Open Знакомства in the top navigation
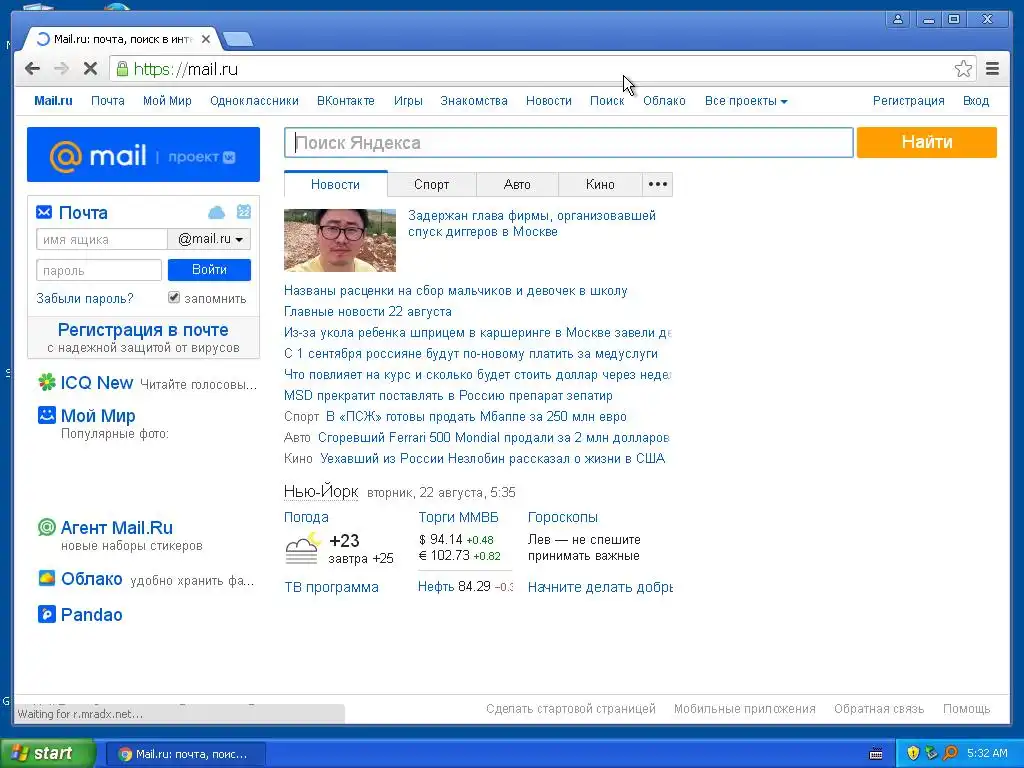This screenshot has width=1024, height=768. 473,101
